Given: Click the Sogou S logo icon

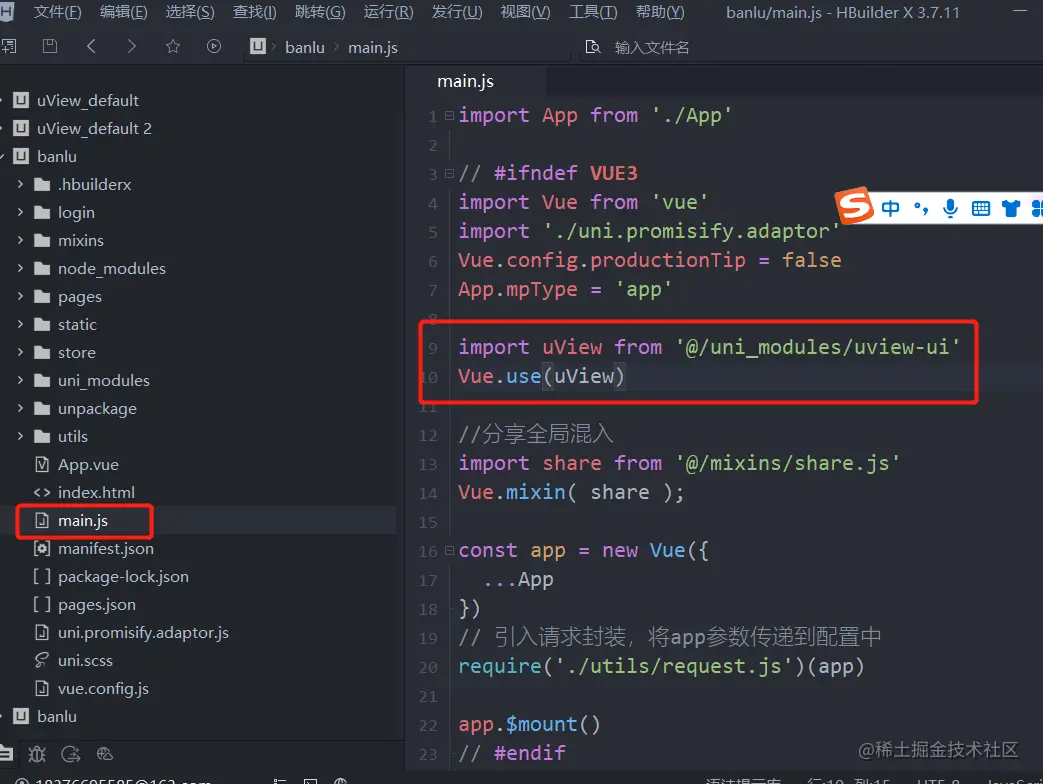Looking at the screenshot, I should pos(854,206).
